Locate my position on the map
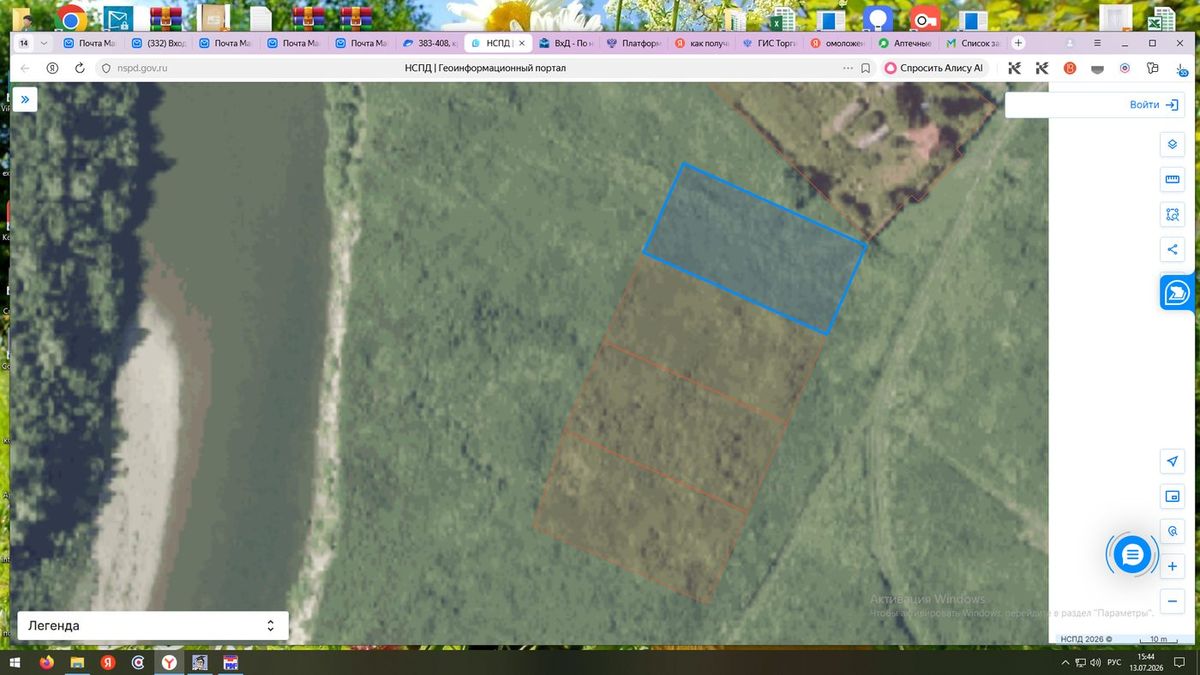Image resolution: width=1200 pixels, height=675 pixels. coord(1172,461)
